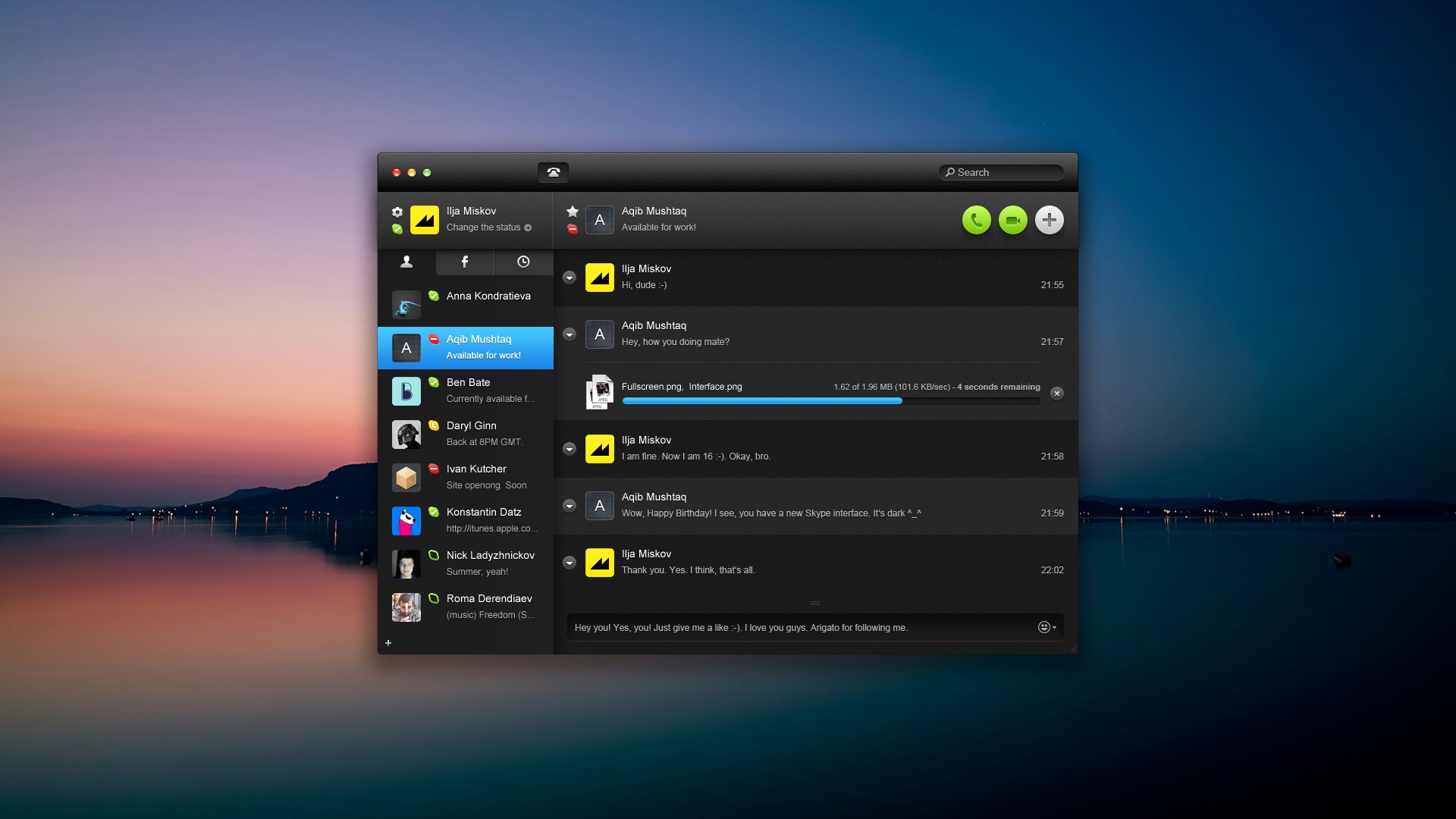Select the Facebook tab icon
Image resolution: width=1456 pixels, height=819 pixels.
pos(464,261)
